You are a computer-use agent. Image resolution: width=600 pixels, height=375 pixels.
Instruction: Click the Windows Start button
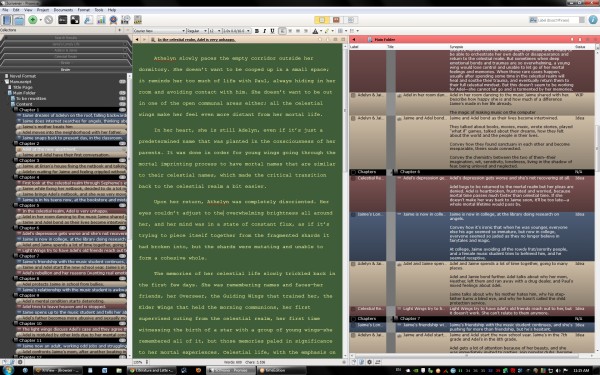(8, 370)
